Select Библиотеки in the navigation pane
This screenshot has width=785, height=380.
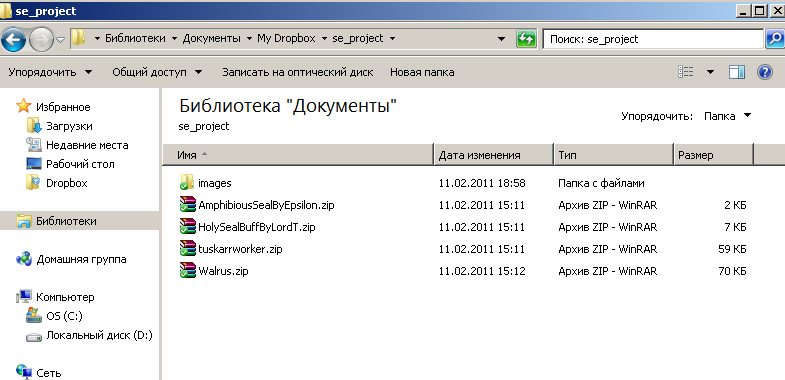(x=66, y=221)
